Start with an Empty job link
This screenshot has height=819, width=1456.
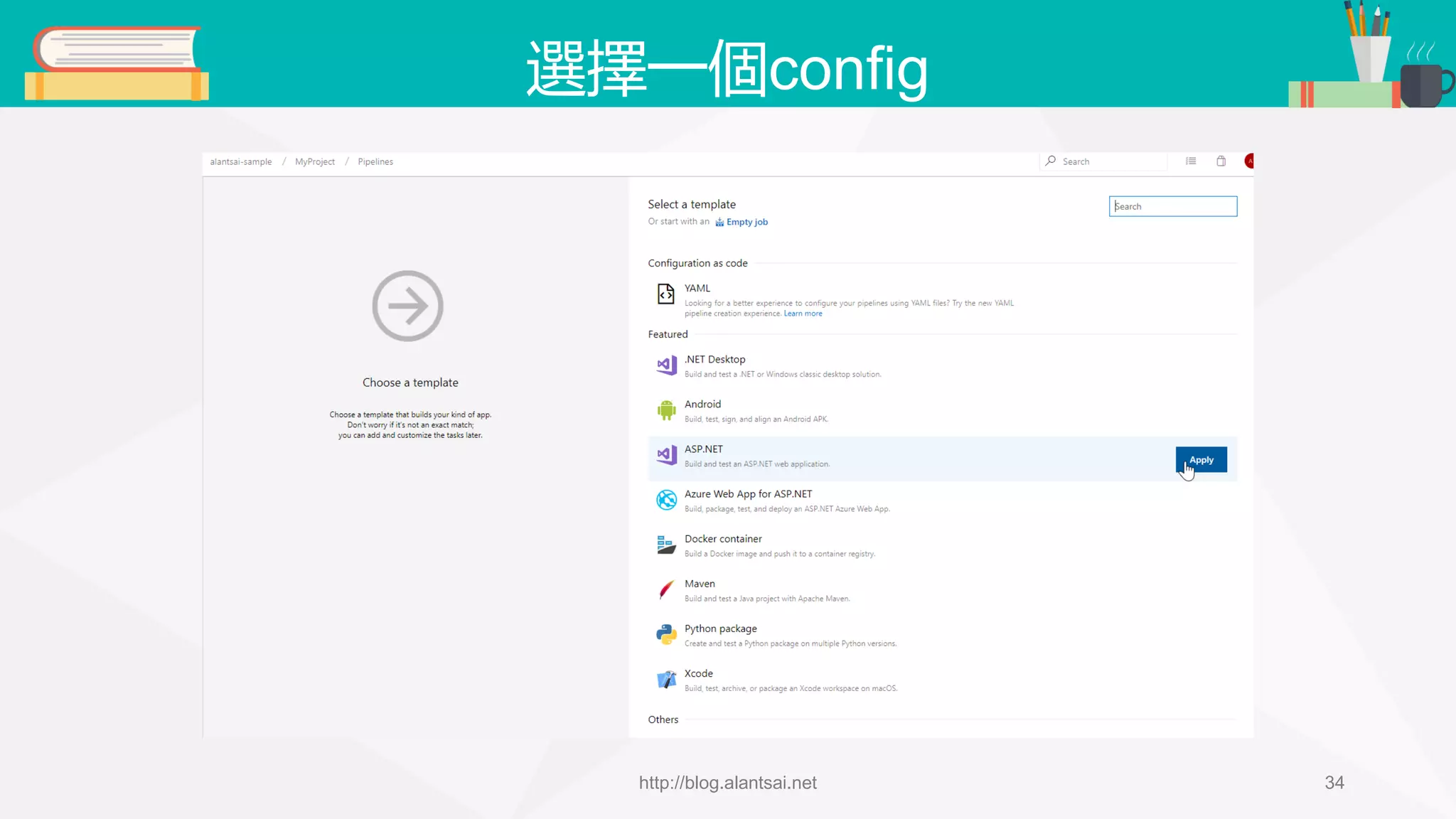click(x=746, y=222)
